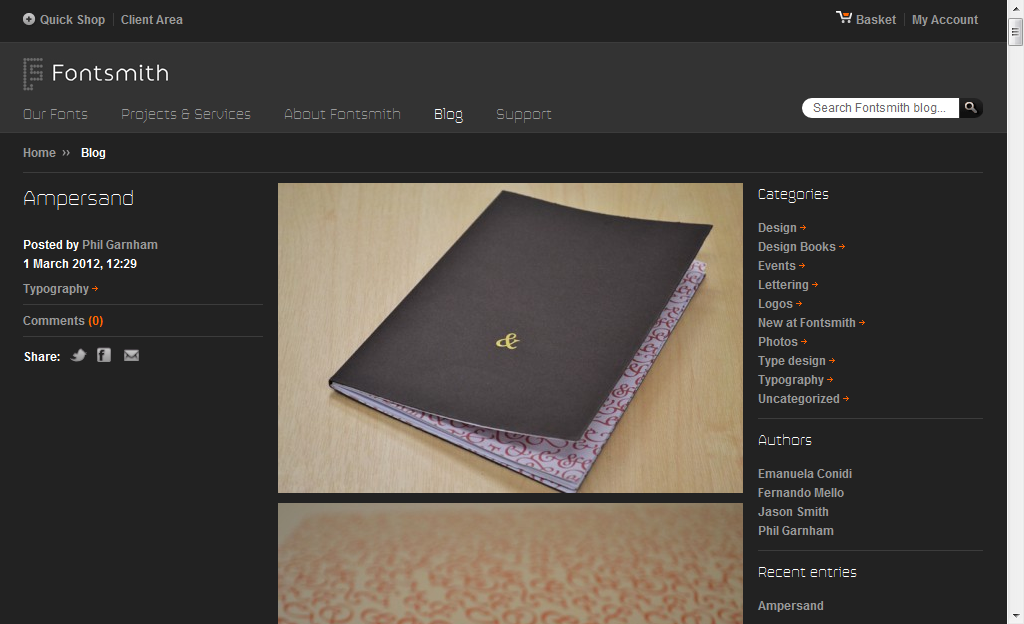The image size is (1024, 624).
Task: Open author Phil Garnham under Posted by
Action: (120, 245)
